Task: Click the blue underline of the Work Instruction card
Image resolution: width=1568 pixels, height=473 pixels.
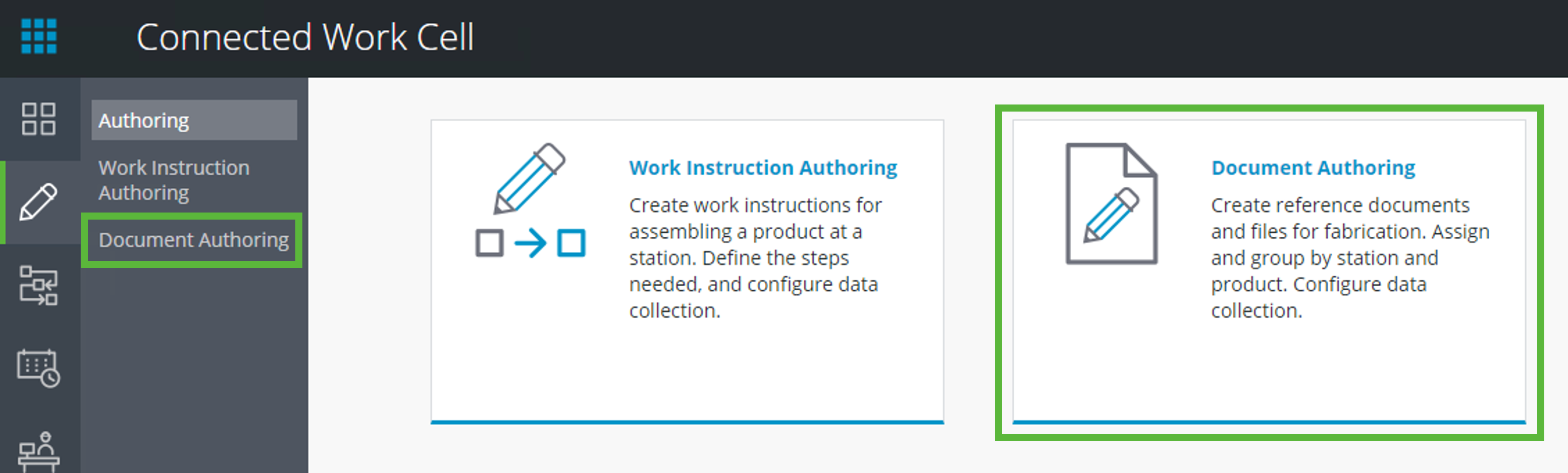Action: [x=687, y=421]
